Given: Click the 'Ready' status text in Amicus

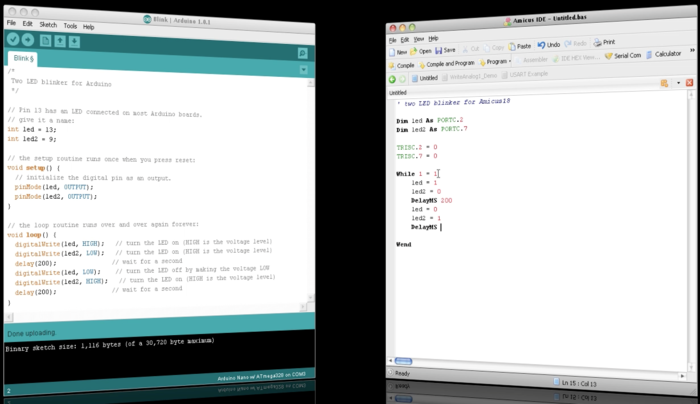Looking at the screenshot, I should tap(402, 373).
